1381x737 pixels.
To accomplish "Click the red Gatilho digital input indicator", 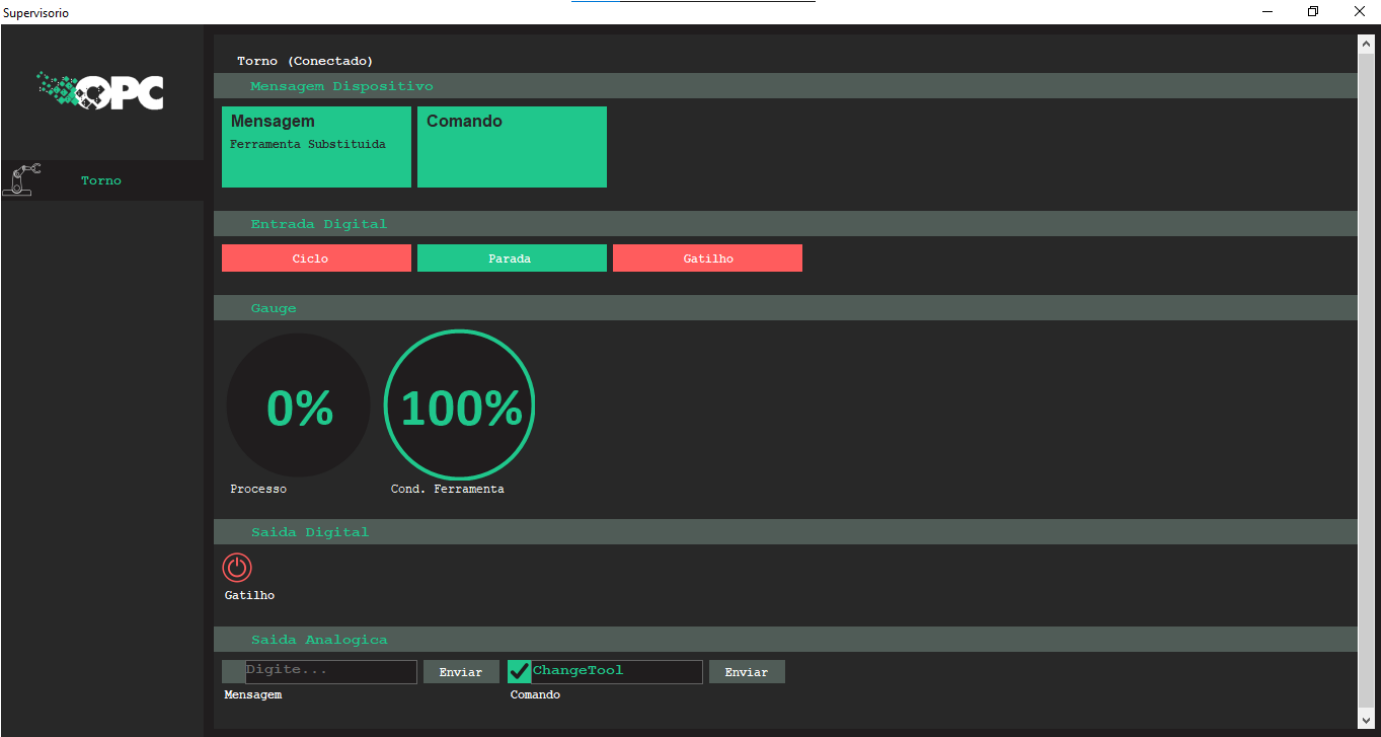I will 708,258.
